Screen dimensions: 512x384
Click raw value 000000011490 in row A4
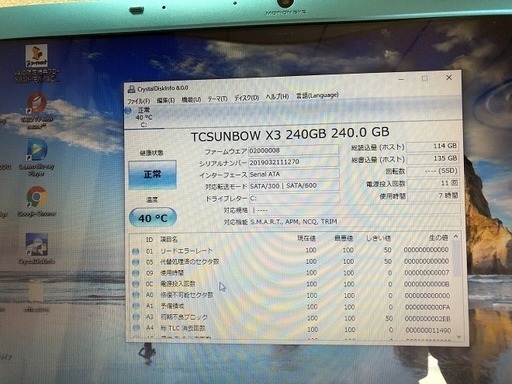428,330
